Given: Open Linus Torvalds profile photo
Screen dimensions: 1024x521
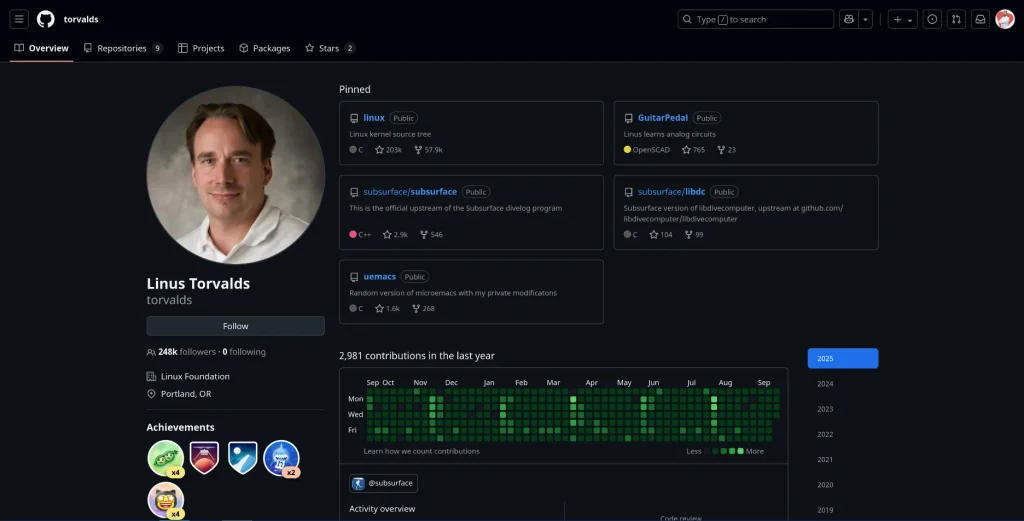Looking at the screenshot, I should click(236, 175).
